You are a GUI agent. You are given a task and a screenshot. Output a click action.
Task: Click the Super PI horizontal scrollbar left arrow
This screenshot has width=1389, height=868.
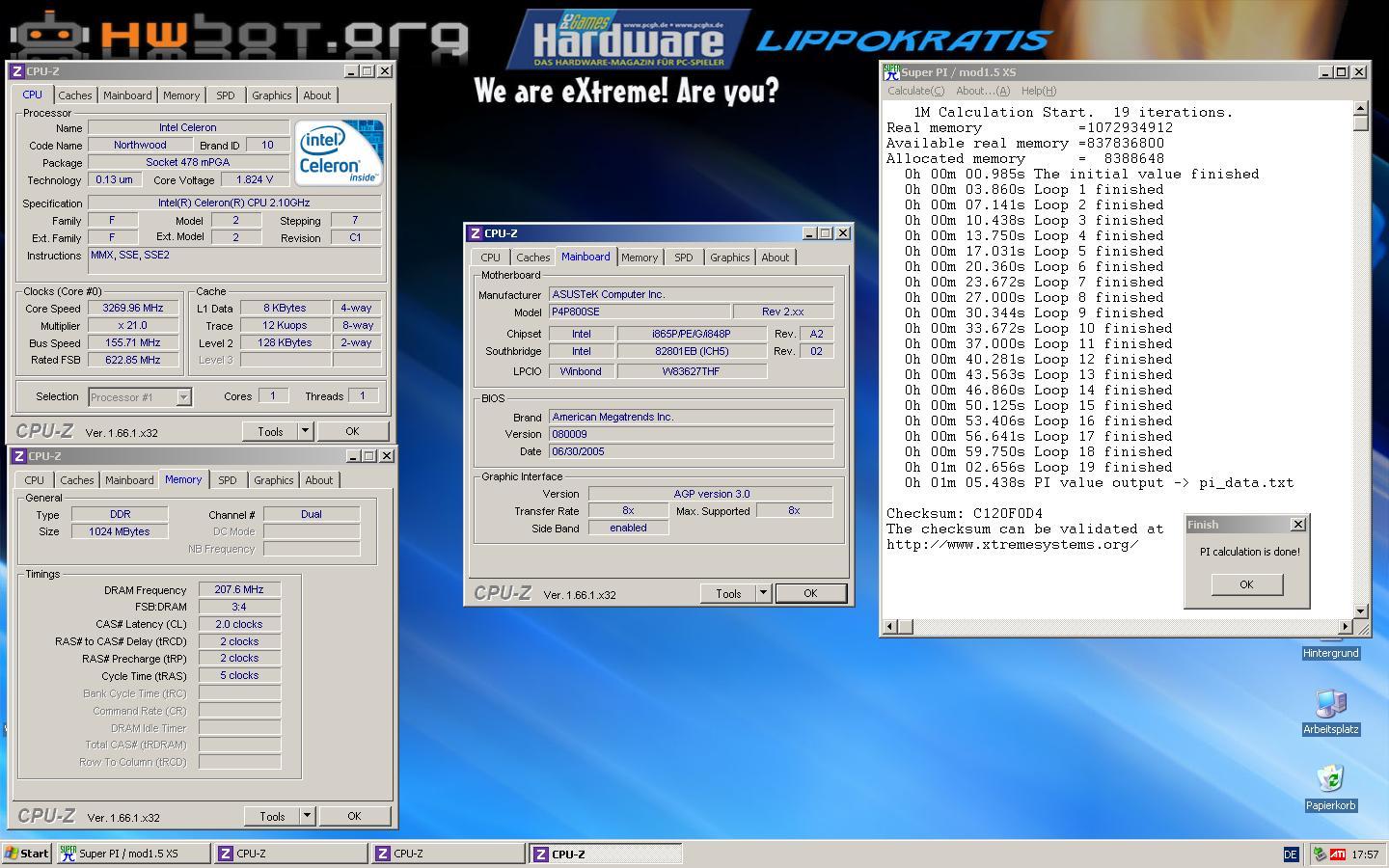tap(891, 626)
